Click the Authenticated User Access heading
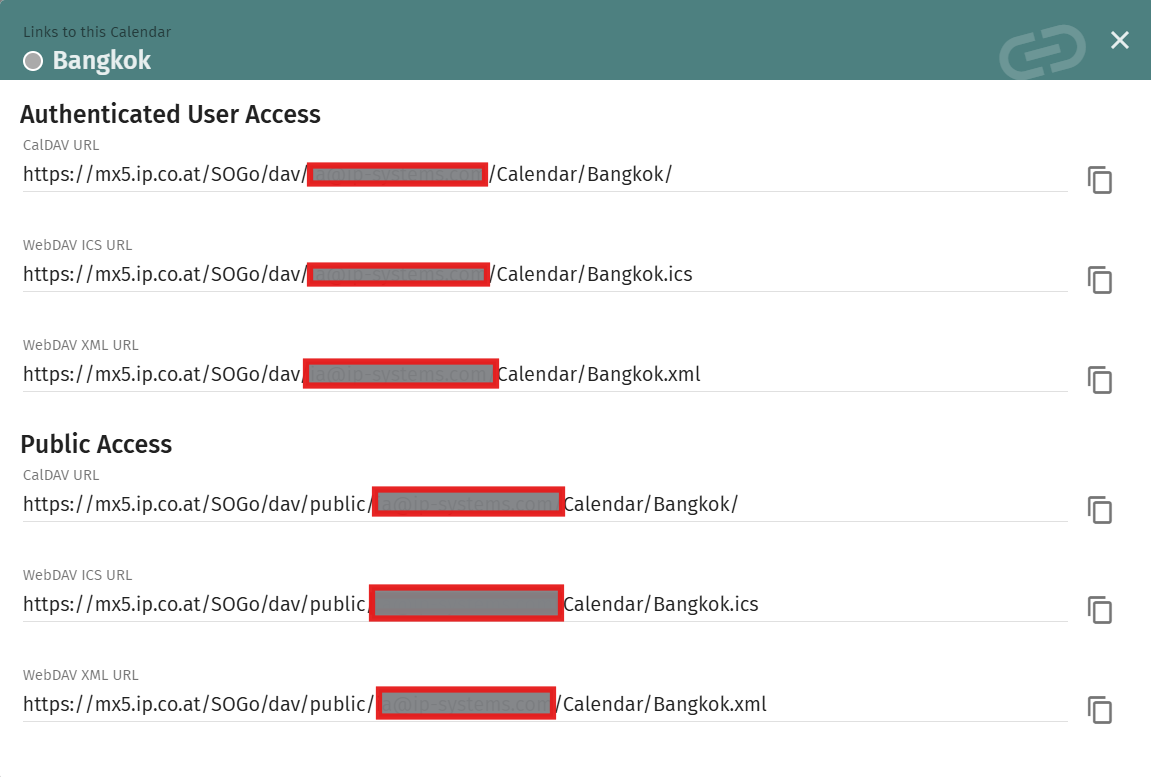The image size is (1151, 777). click(170, 115)
